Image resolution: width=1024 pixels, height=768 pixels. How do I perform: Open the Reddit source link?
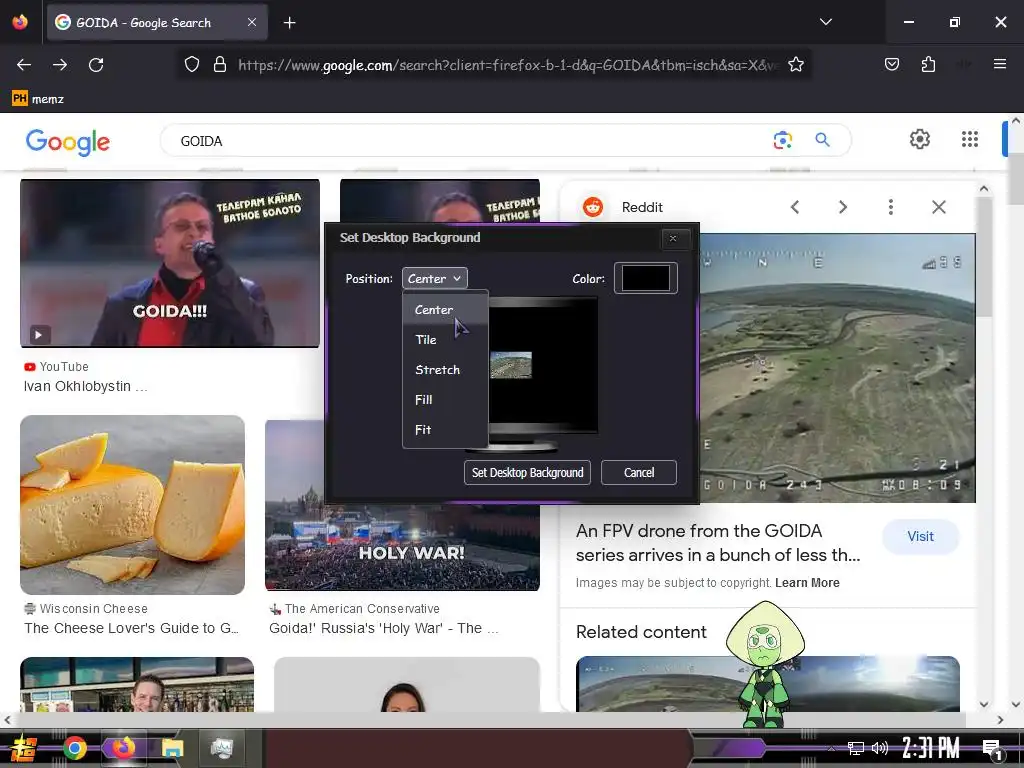click(x=622, y=207)
